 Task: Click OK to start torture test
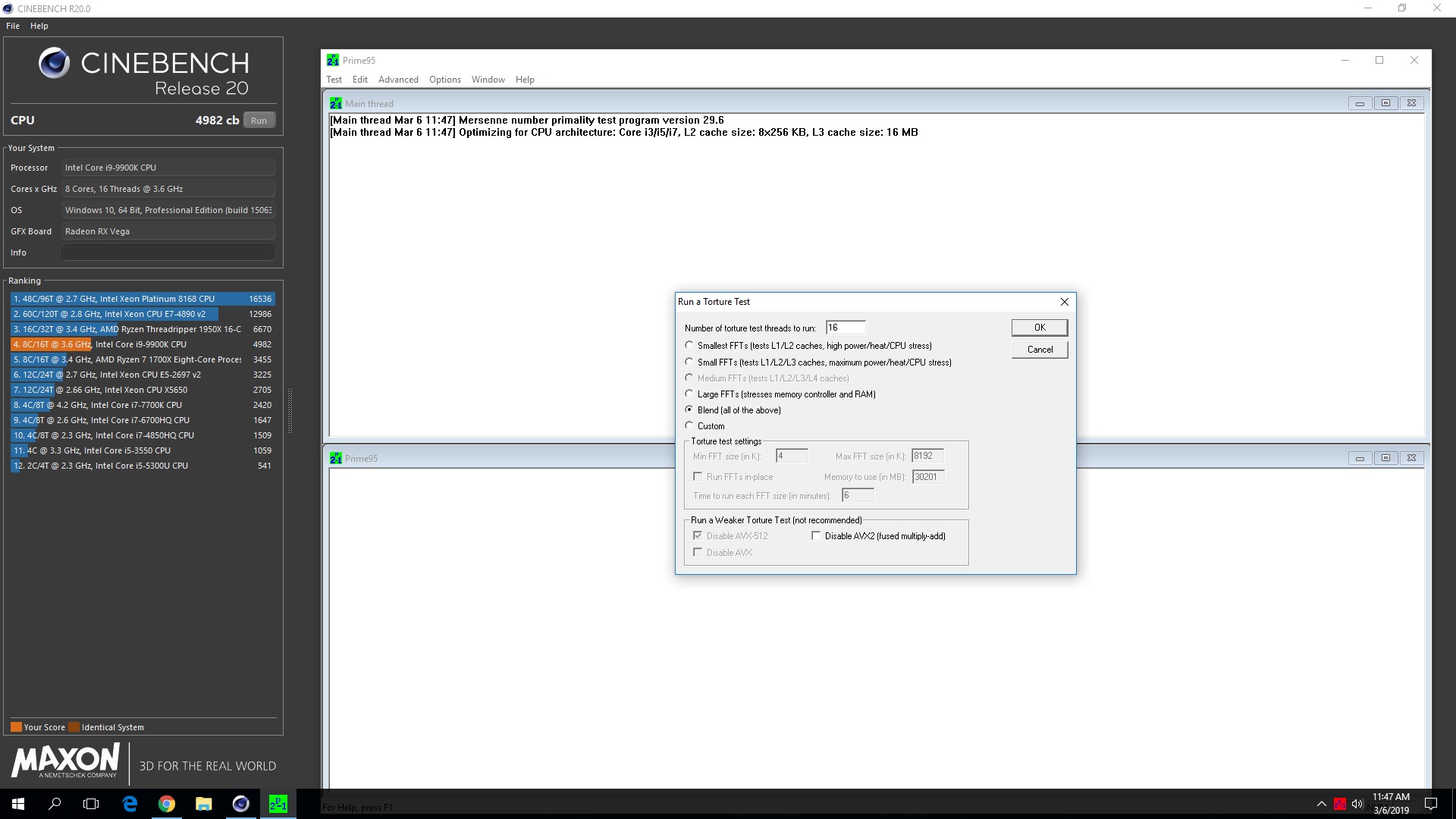[1040, 328]
